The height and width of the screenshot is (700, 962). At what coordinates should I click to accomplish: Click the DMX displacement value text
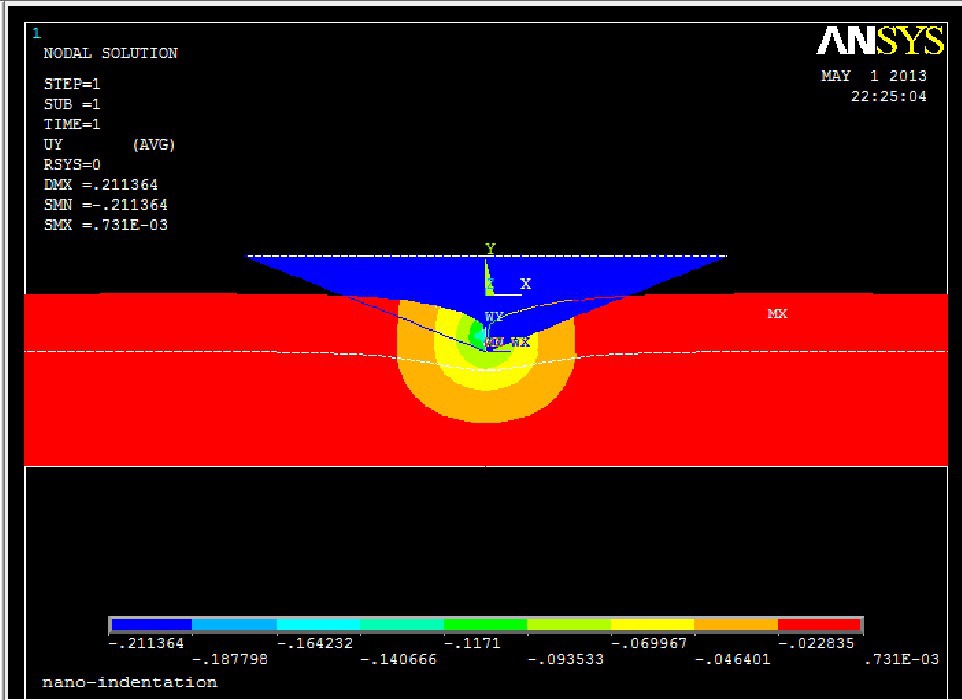pos(100,185)
